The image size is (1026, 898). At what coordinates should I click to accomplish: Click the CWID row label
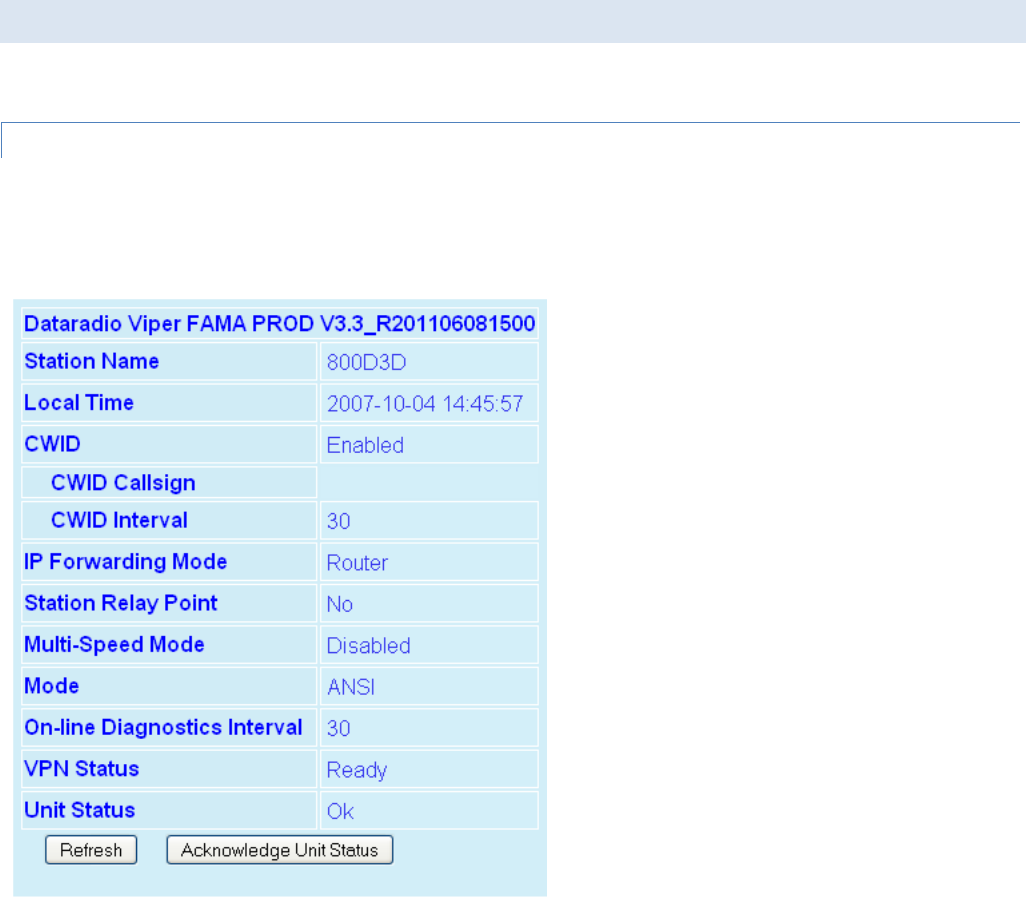click(x=52, y=444)
